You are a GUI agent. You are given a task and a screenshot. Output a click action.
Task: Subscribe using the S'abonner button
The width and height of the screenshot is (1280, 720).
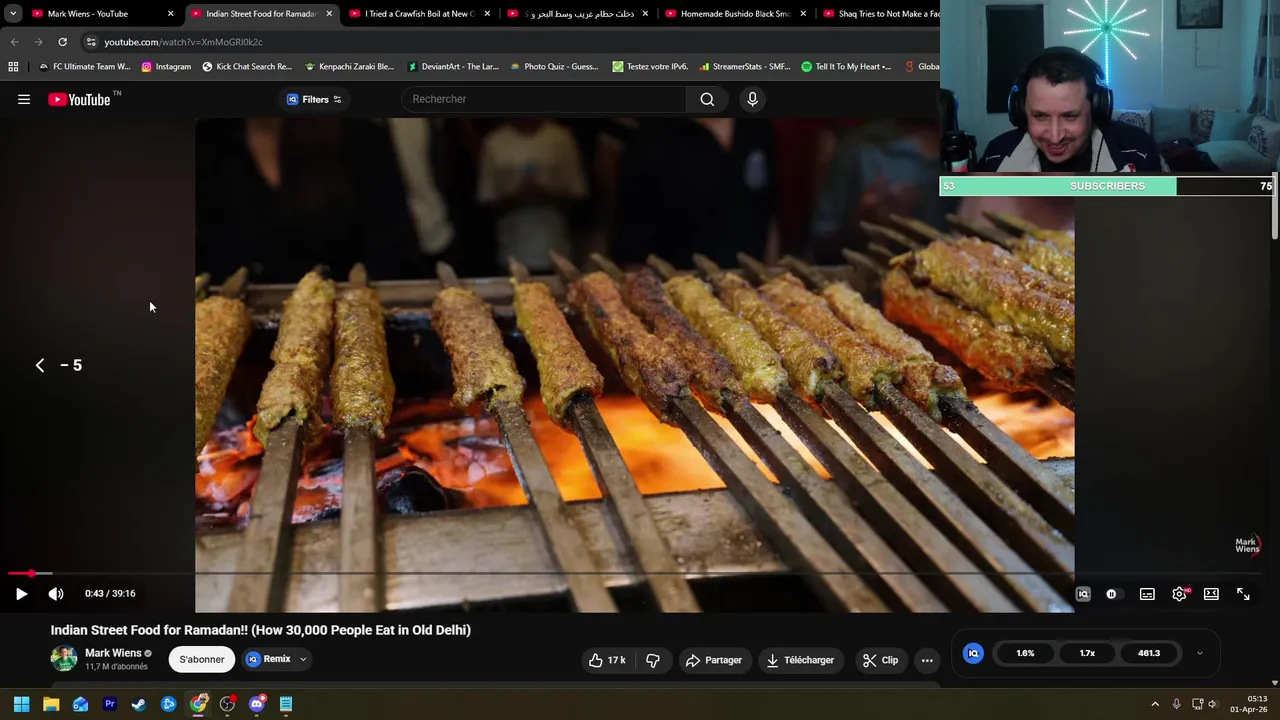click(202, 659)
